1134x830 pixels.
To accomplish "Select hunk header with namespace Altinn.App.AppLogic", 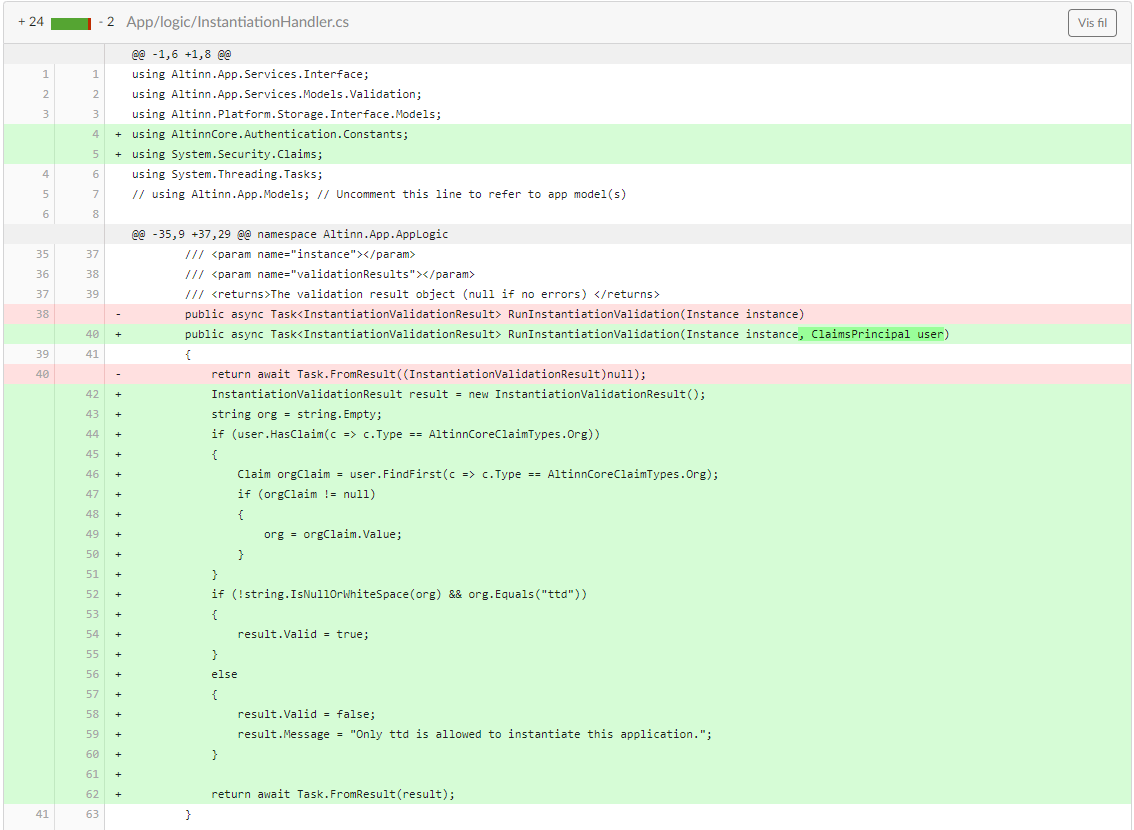I will 290,234.
